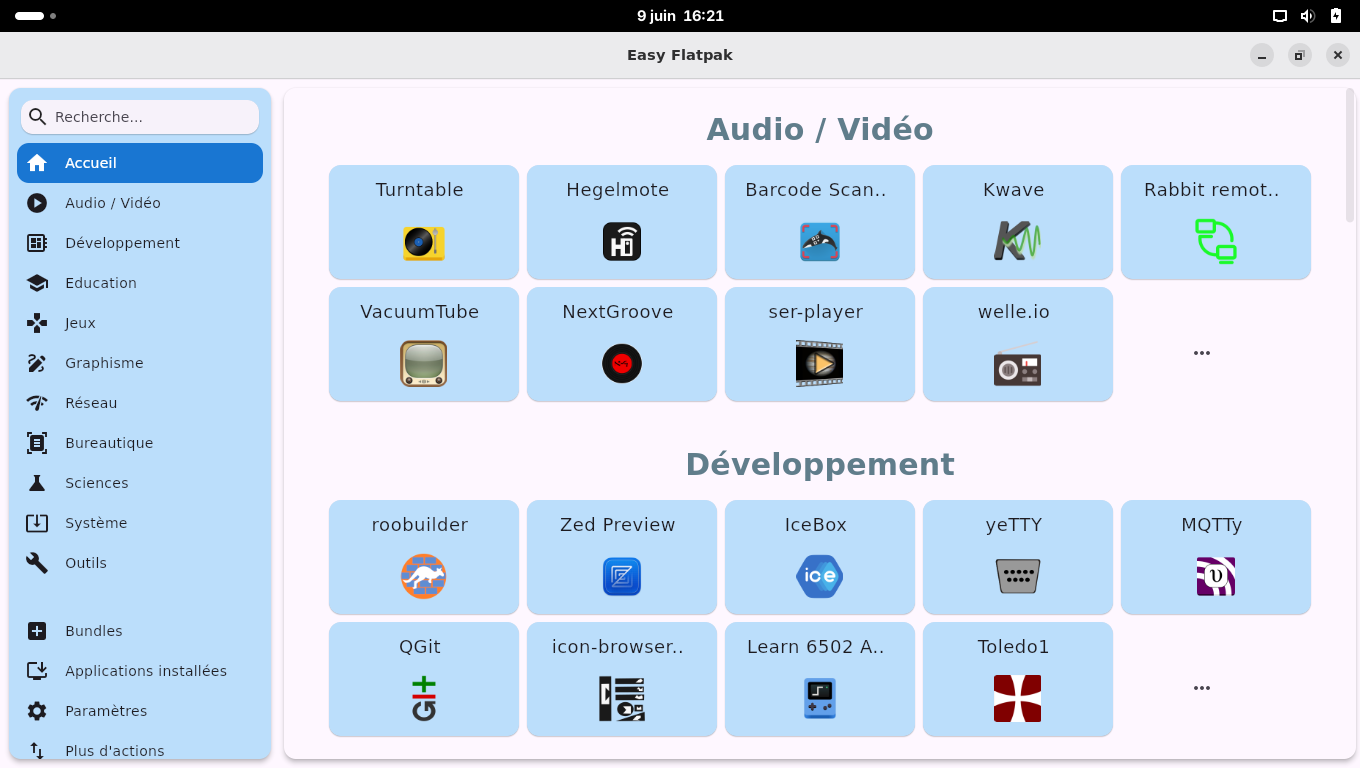The height and width of the screenshot is (768, 1360).
Task: Open the Développement category
Action: pyautogui.click(x=140, y=243)
